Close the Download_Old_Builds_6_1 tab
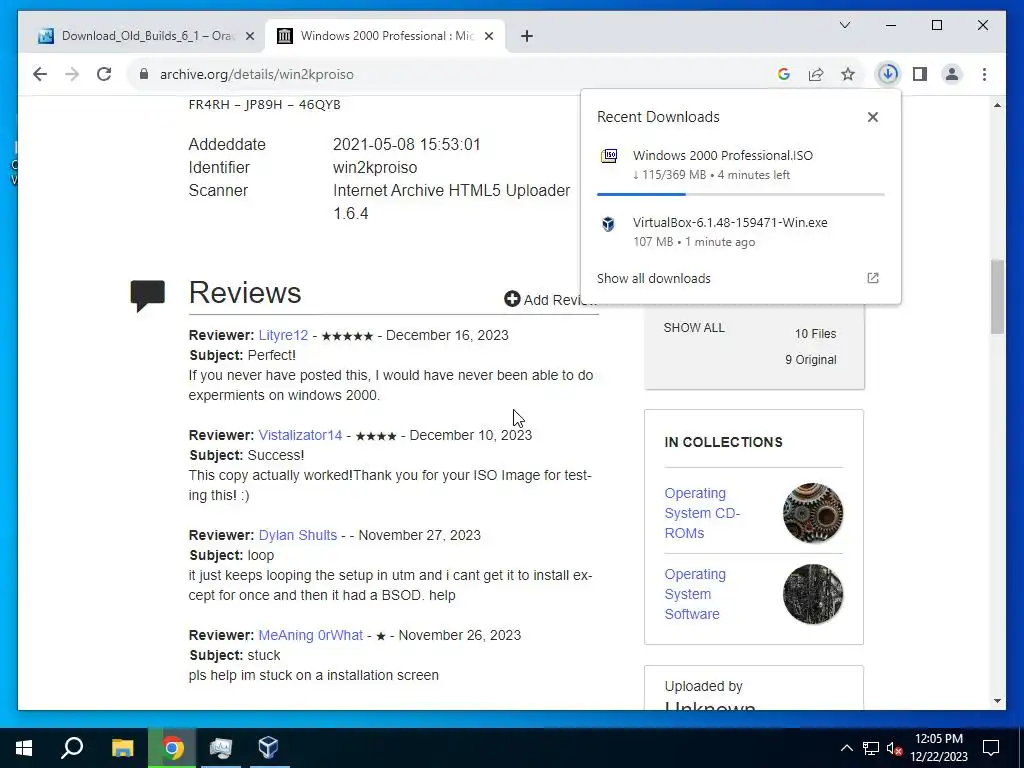 tap(249, 36)
